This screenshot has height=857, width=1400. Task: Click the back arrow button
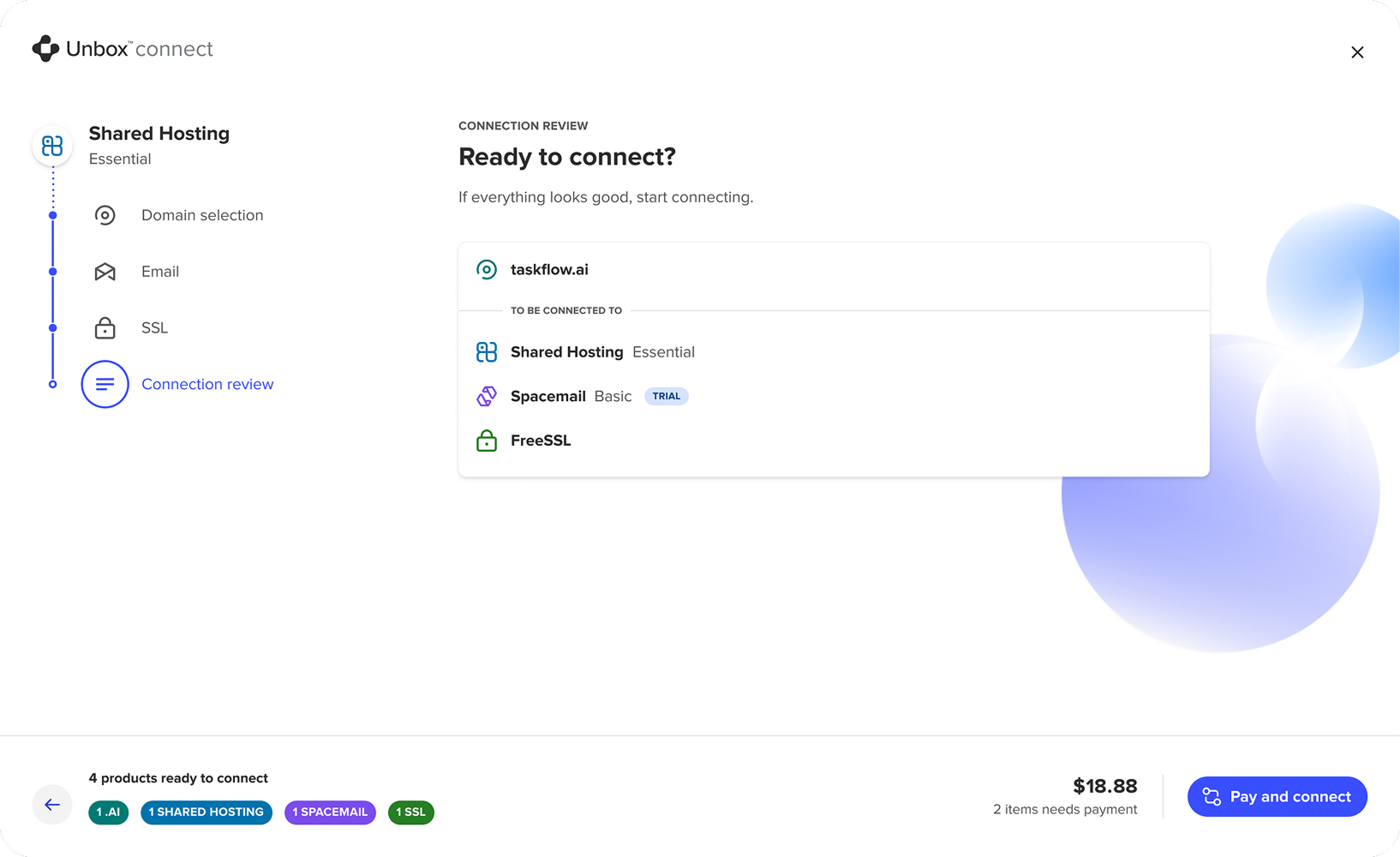tap(52, 805)
